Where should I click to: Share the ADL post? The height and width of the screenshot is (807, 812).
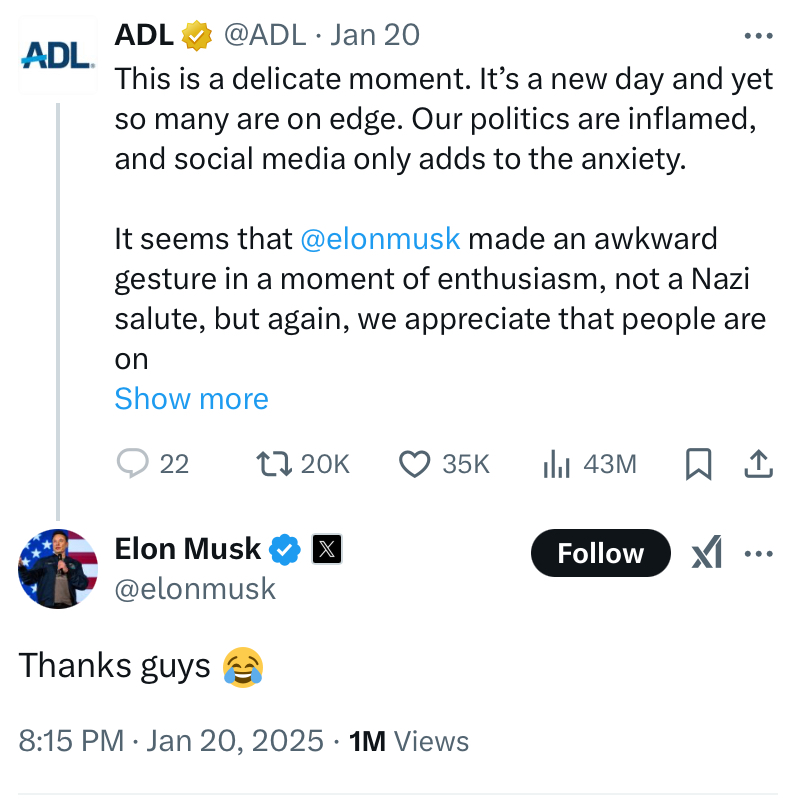pos(758,464)
